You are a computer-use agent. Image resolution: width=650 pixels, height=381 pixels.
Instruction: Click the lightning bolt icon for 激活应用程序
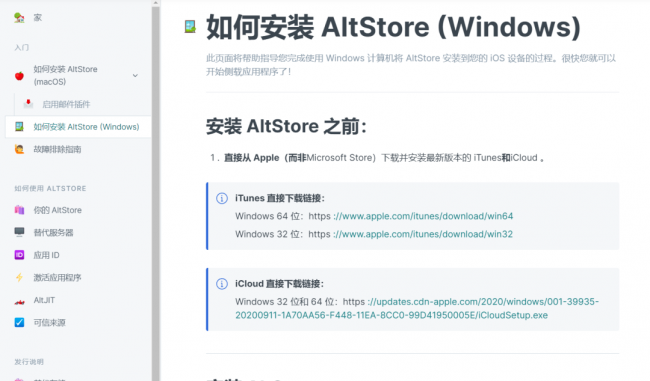tap(19, 277)
